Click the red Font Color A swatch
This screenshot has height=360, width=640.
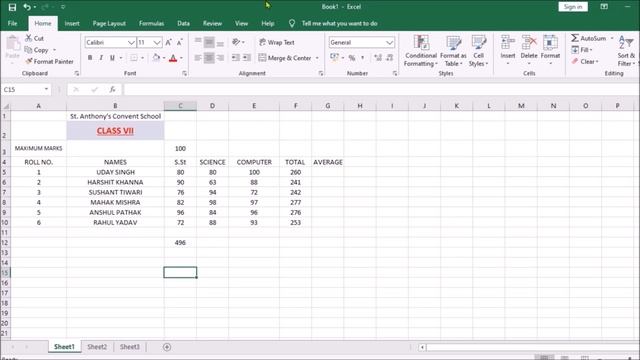pos(173,58)
